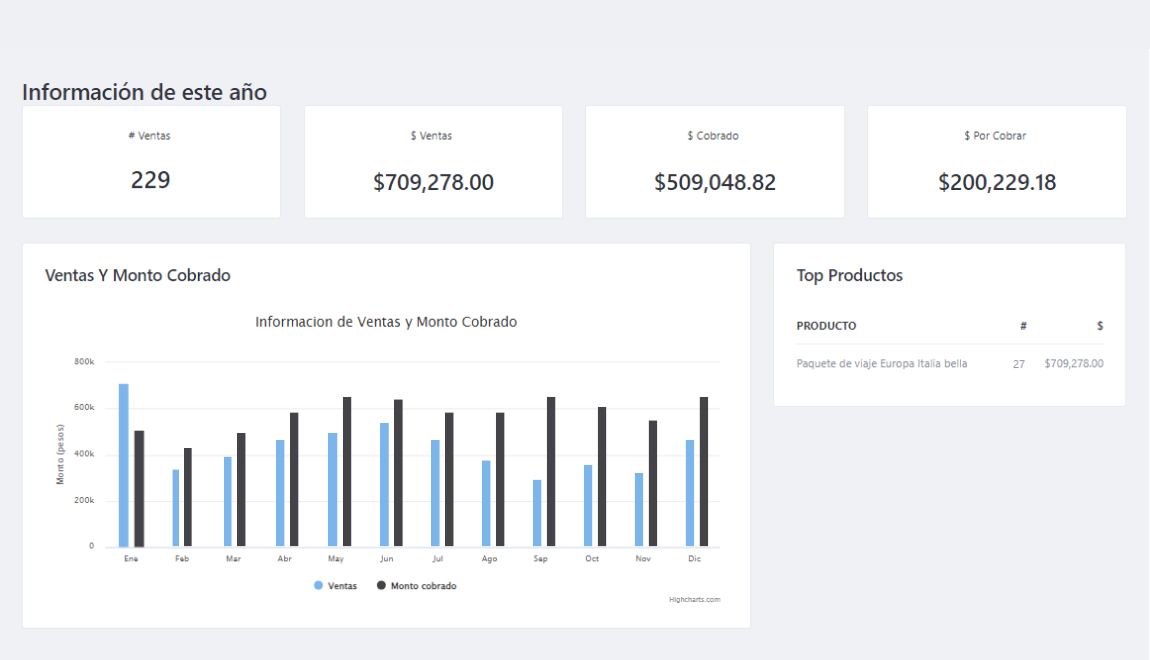The width and height of the screenshot is (1150, 660).
Task: Click the value 27 in the product row
Action: [x=1018, y=364]
